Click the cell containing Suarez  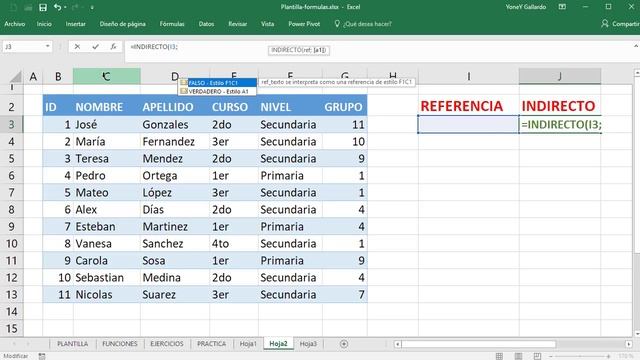[175, 295]
